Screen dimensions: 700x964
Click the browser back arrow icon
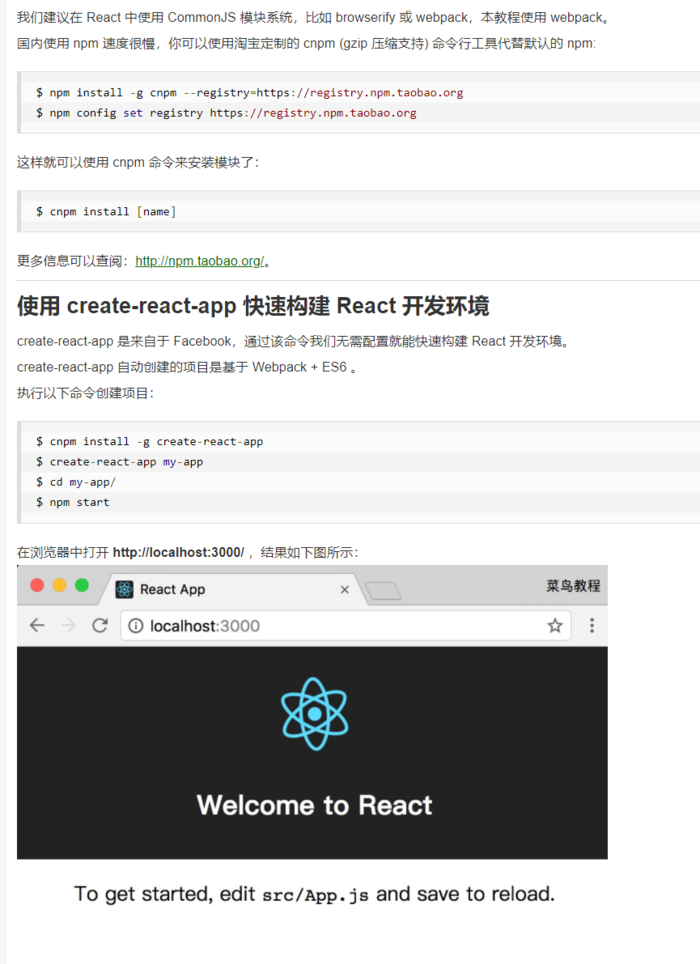coord(37,626)
